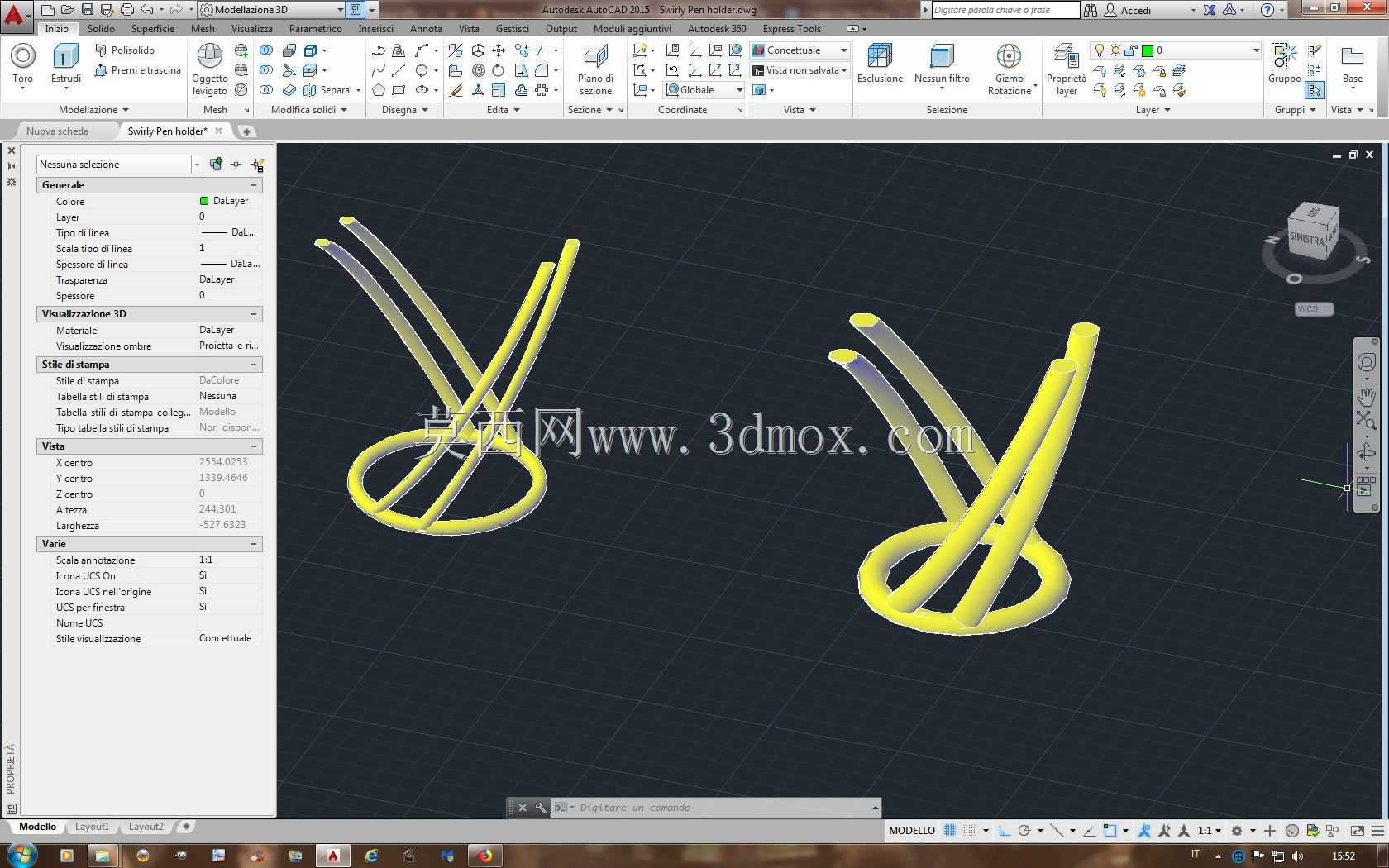Switch to the Superficie ribbon tab
The image size is (1389, 868).
click(153, 29)
